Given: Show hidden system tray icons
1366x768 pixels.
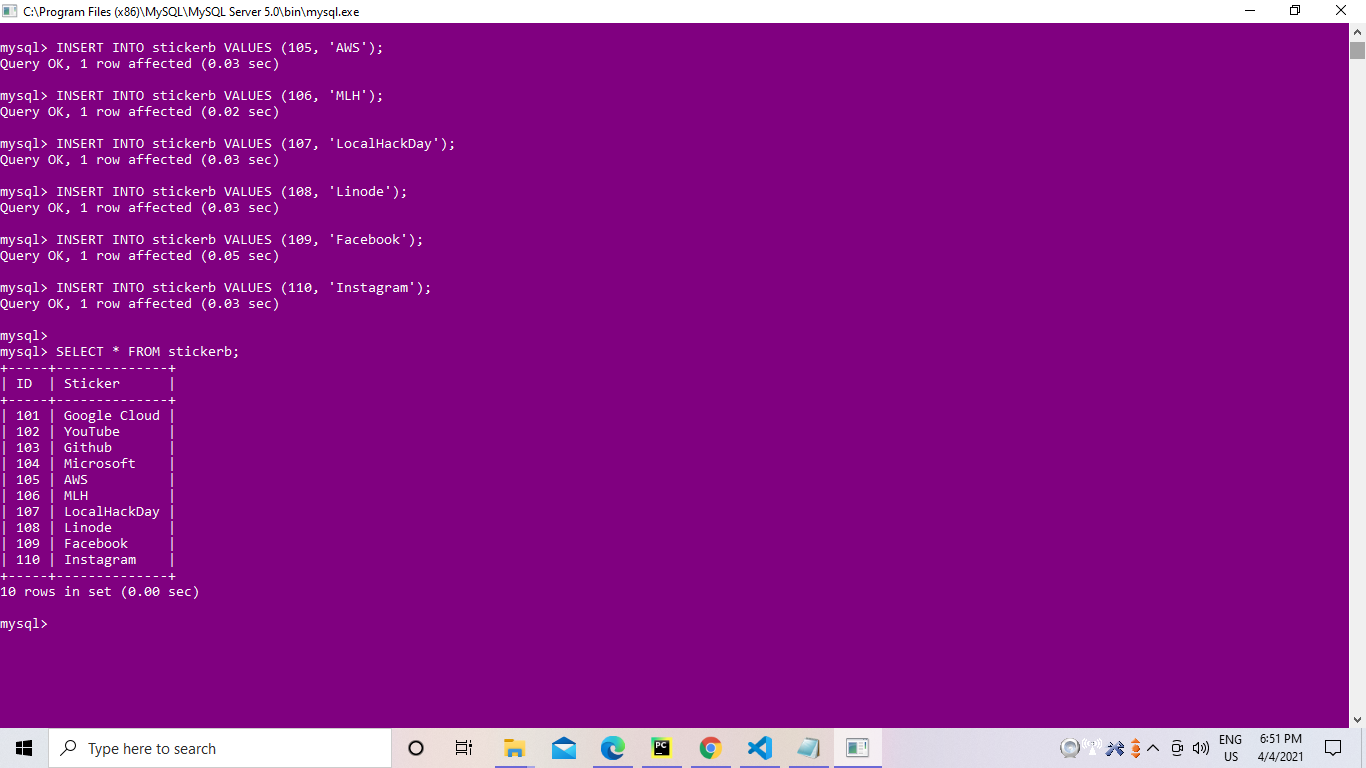Looking at the screenshot, I should coord(1153,748).
